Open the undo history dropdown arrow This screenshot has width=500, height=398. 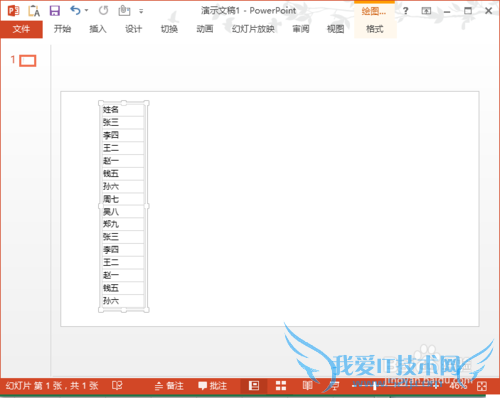tap(86, 11)
